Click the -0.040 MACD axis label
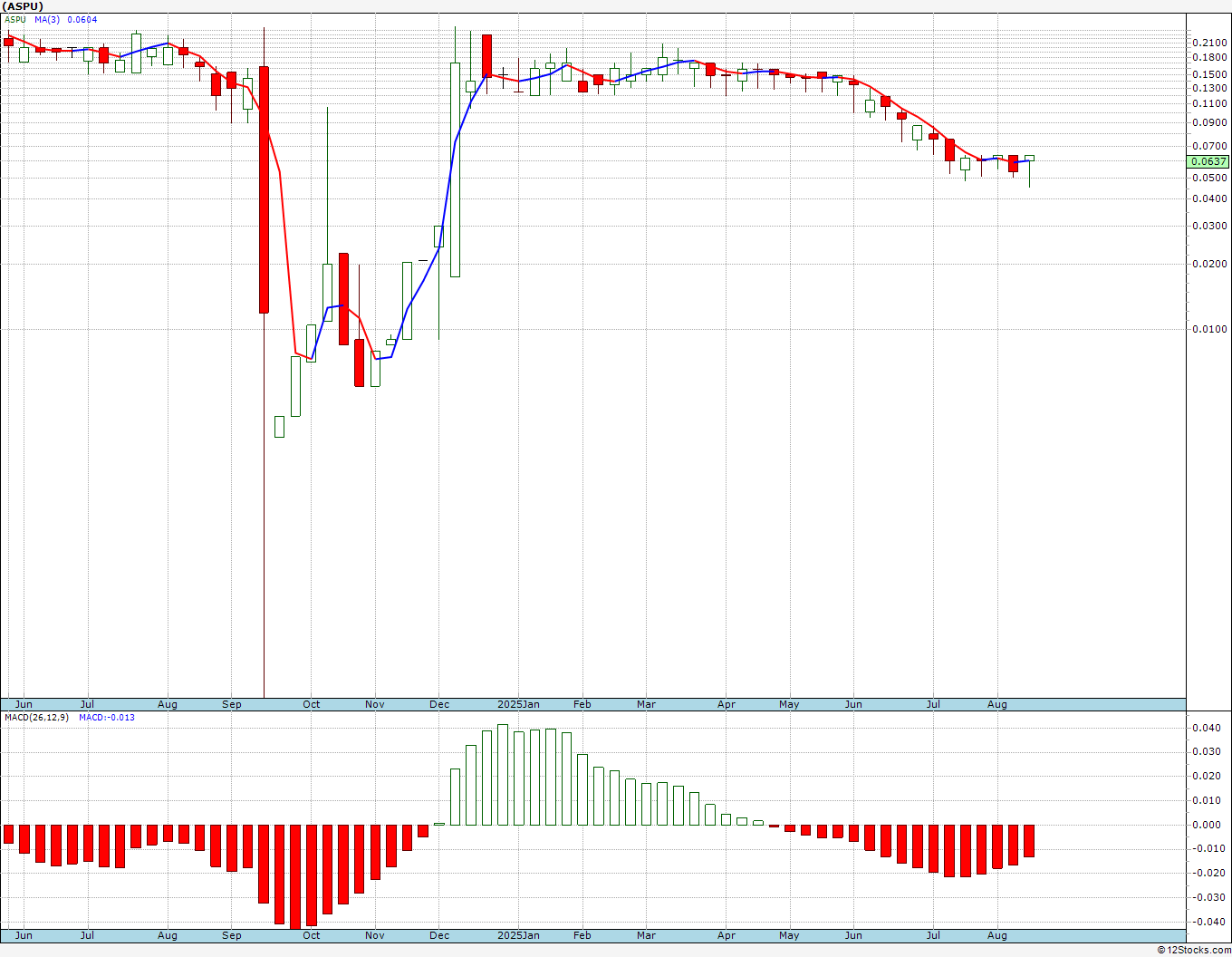Screen dimensions: 1232x957 click(1205, 922)
